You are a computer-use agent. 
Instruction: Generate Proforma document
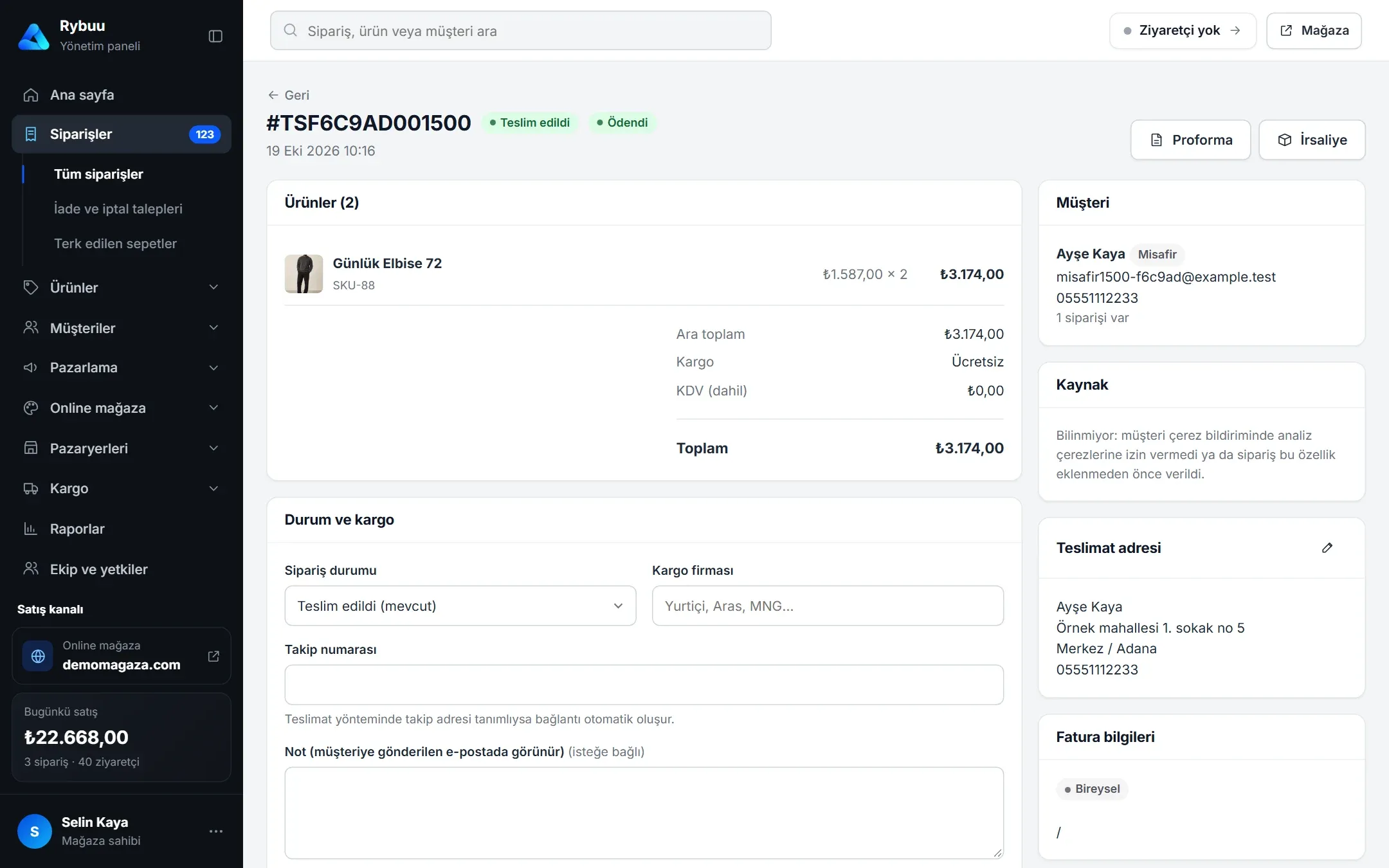[1190, 140]
